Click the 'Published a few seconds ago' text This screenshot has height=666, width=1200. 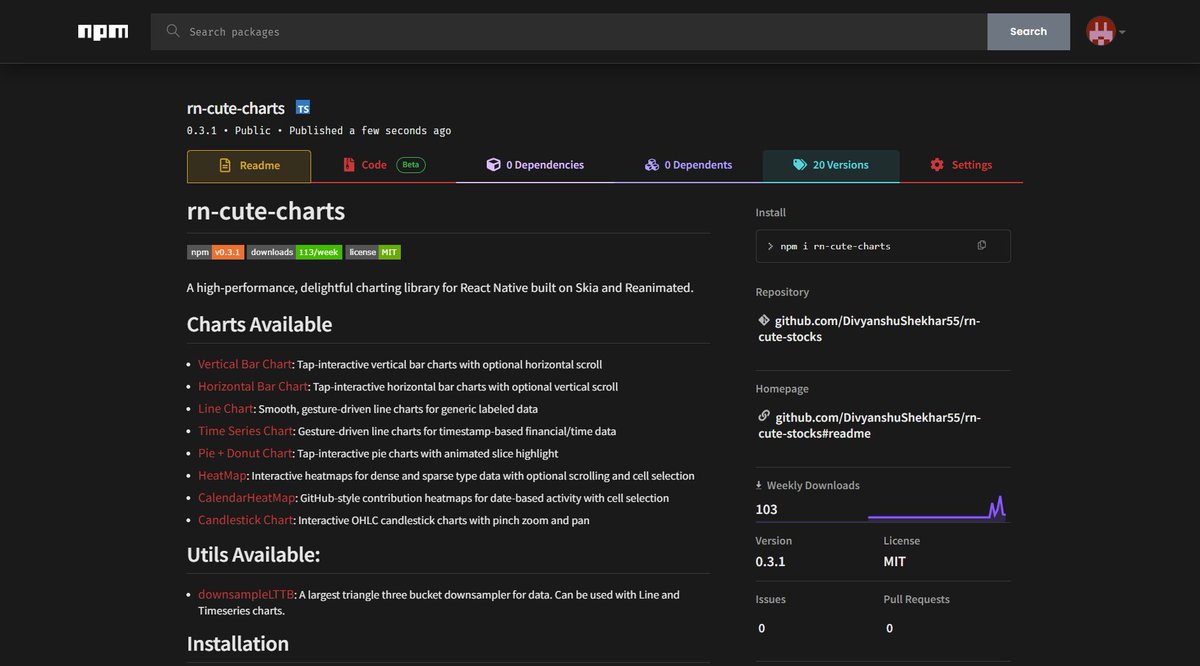click(370, 131)
